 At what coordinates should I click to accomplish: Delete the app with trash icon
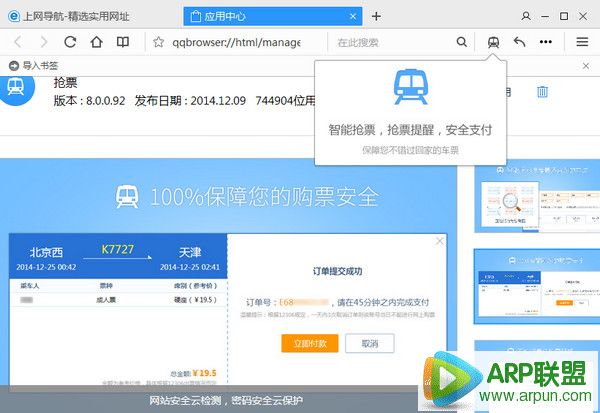click(x=542, y=92)
